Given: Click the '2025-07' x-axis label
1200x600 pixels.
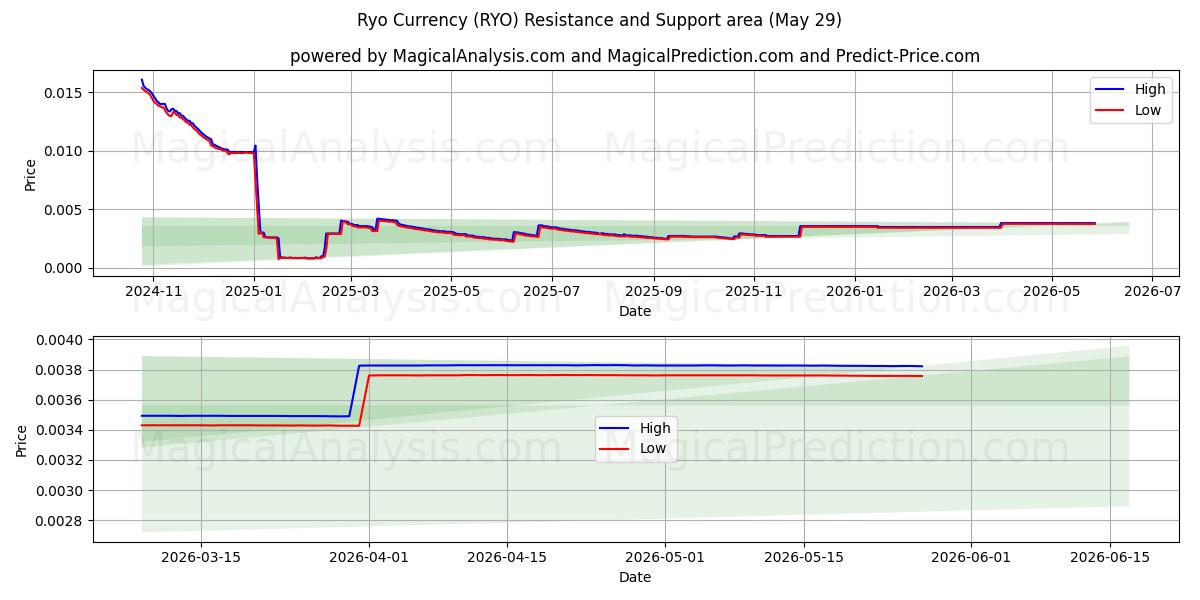Looking at the screenshot, I should tap(552, 291).
